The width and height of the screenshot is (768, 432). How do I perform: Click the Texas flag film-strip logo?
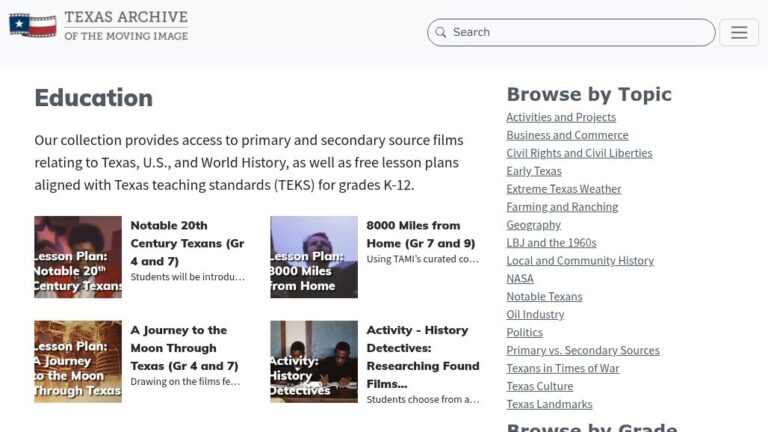pos(33,25)
